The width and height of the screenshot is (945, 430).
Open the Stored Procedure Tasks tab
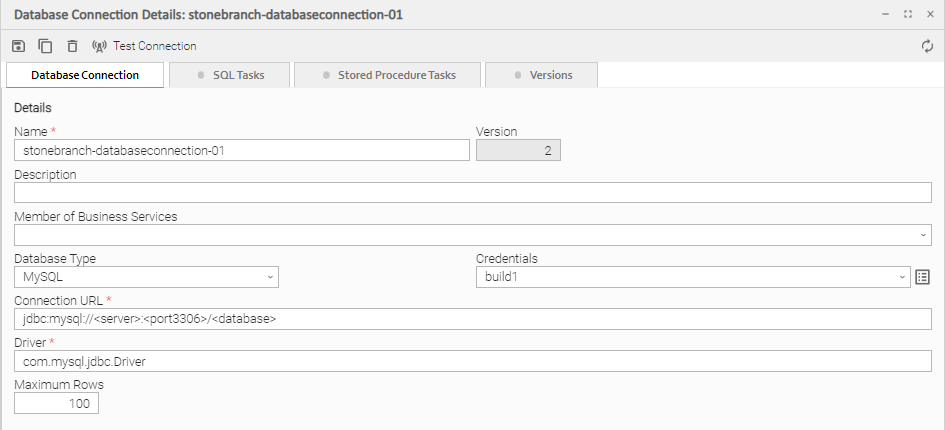tap(388, 75)
